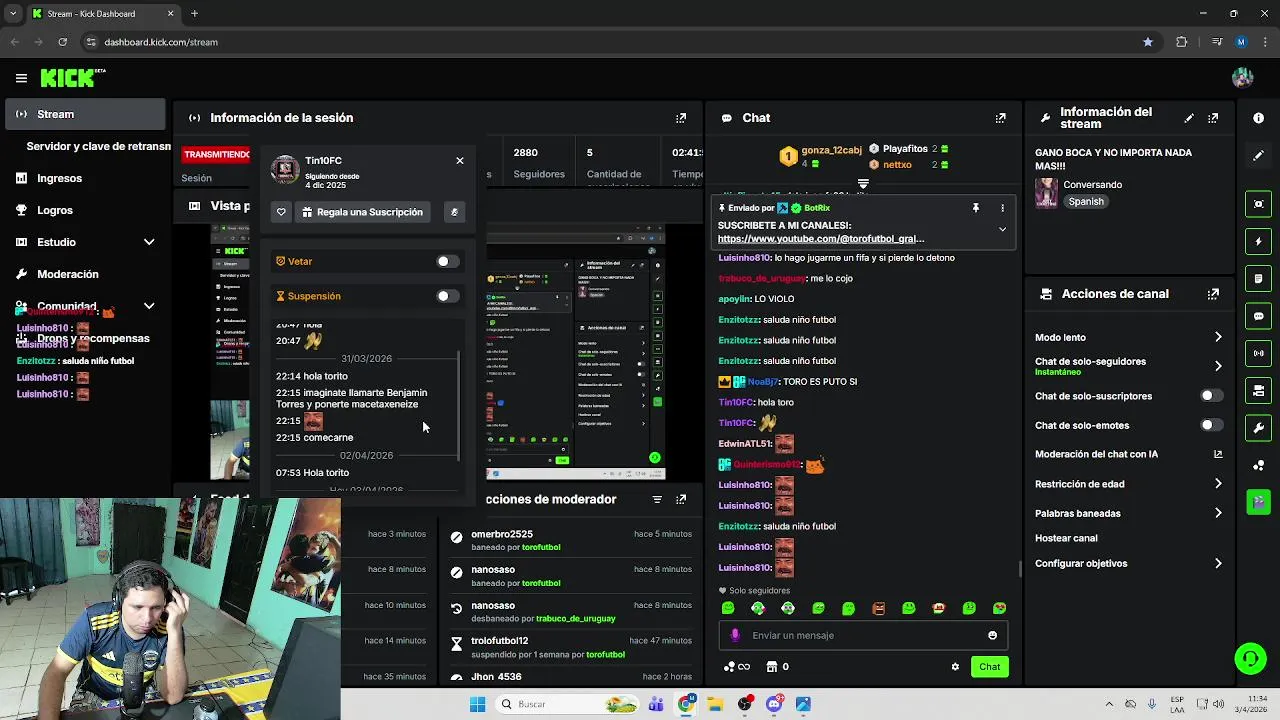Toggle the channel actions panel icon
The width and height of the screenshot is (1280, 720).
[1258, 390]
